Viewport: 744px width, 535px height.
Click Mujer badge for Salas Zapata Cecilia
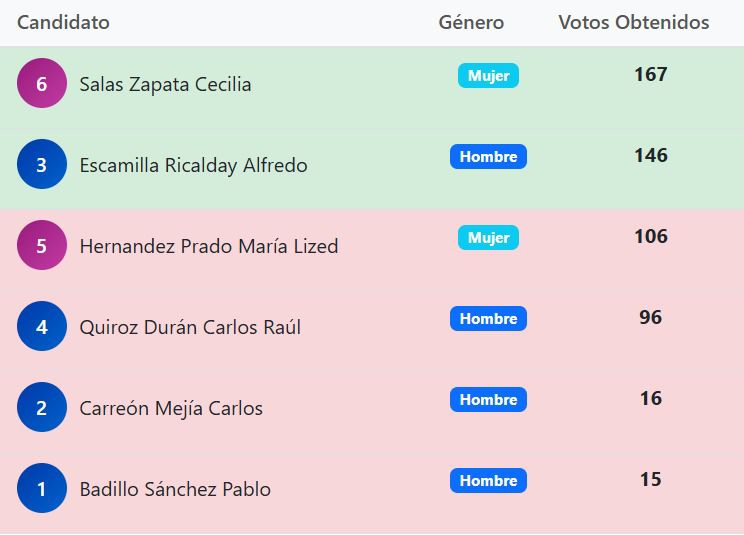point(488,76)
